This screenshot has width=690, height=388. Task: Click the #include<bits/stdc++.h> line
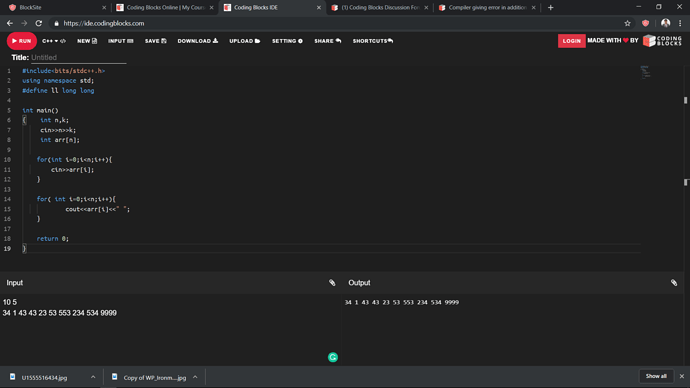(x=64, y=71)
